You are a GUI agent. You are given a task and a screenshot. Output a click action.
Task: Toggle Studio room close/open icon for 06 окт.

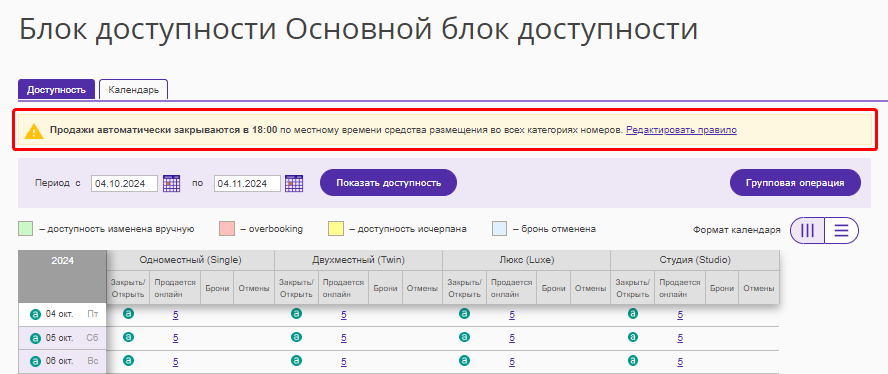point(633,360)
